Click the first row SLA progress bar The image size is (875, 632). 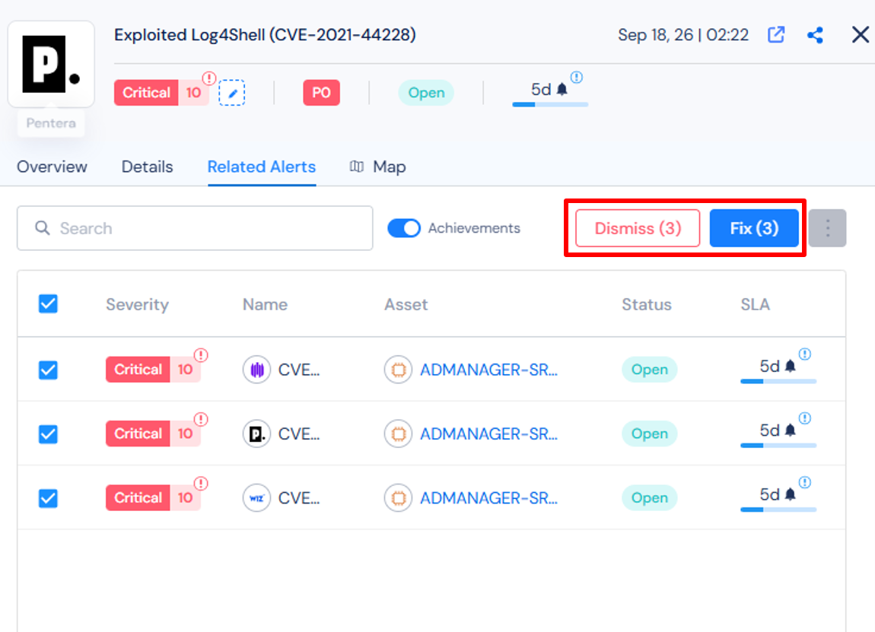(x=778, y=382)
